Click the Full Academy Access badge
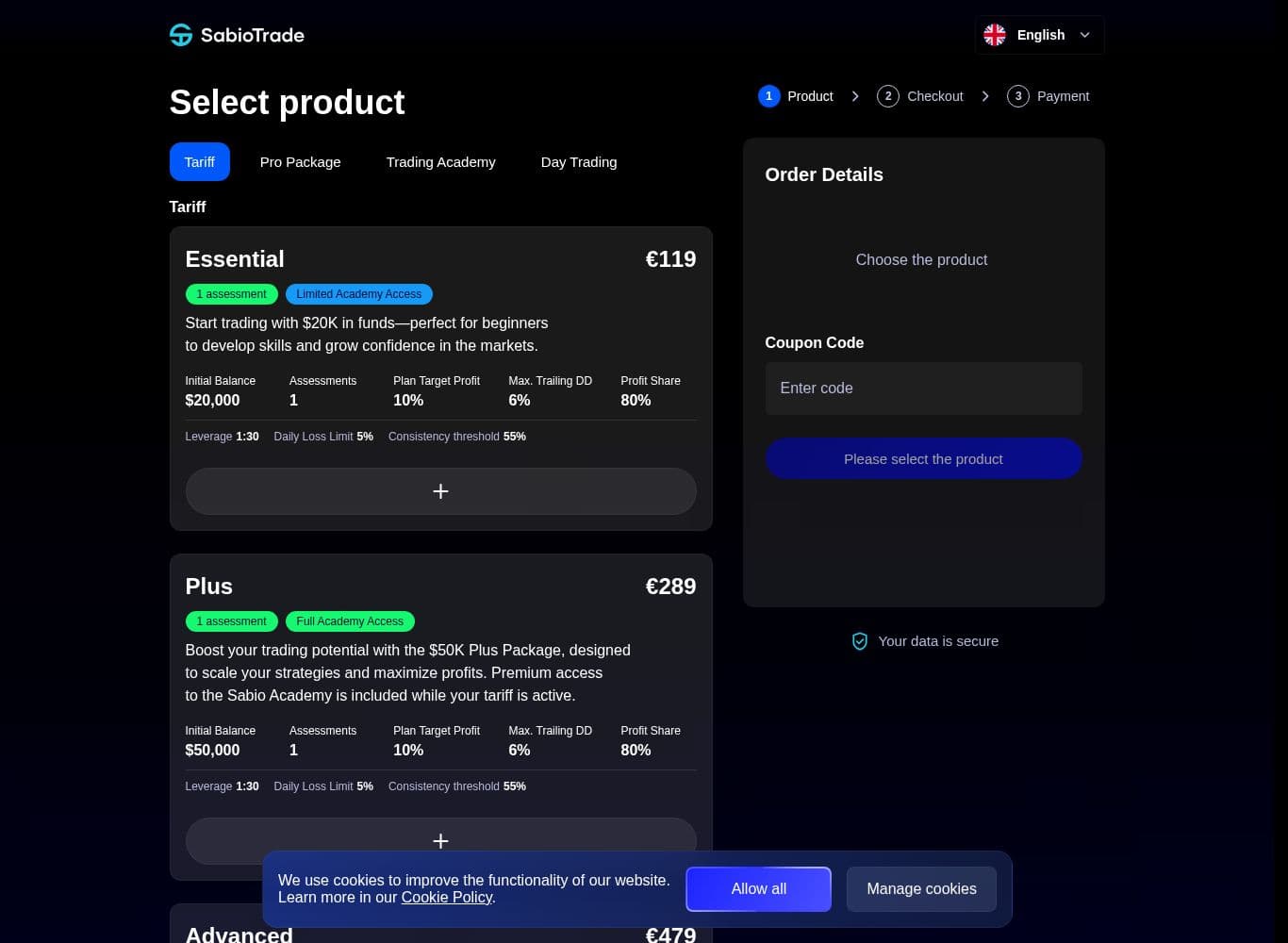 point(350,621)
